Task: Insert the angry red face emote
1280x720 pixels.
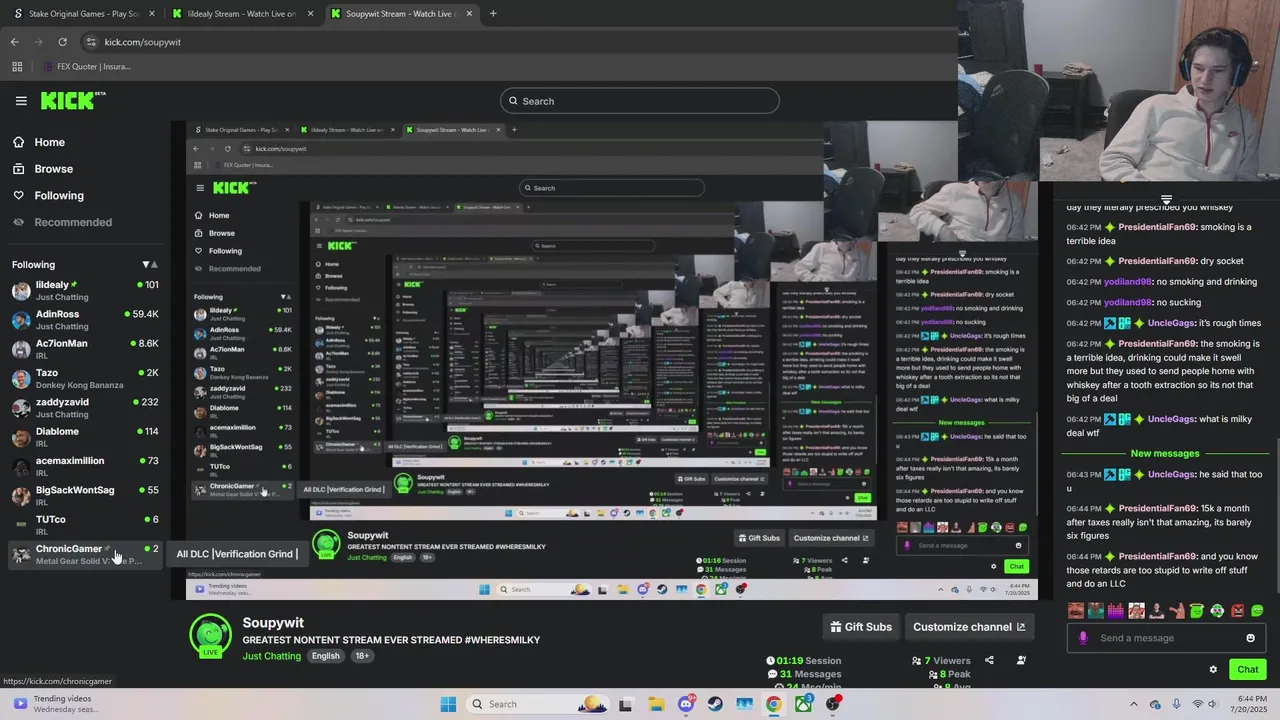Action: coord(1237,610)
